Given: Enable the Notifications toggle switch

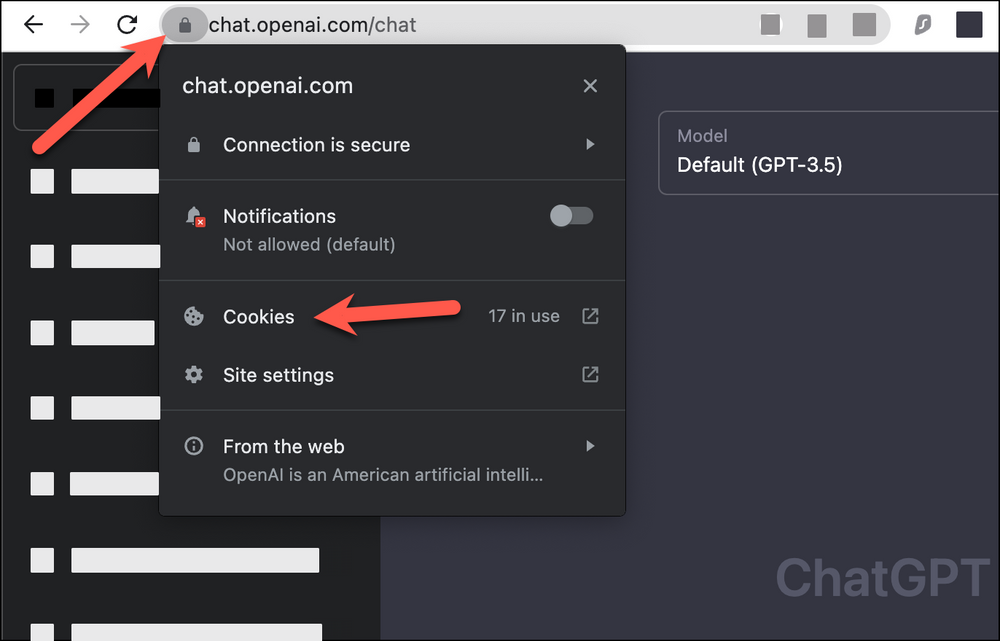Looking at the screenshot, I should point(571,216).
